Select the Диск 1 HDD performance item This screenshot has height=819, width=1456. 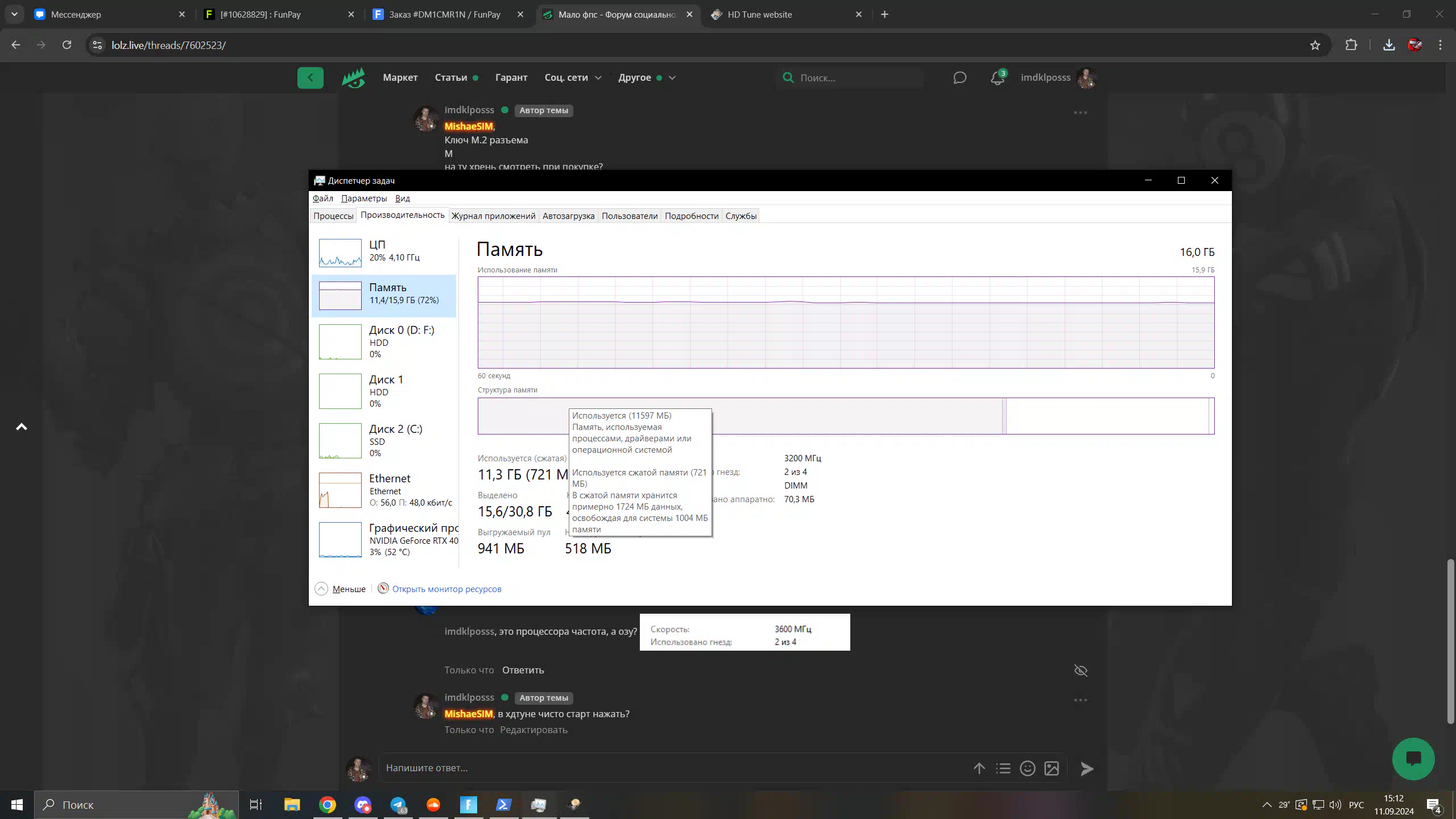[x=384, y=391]
